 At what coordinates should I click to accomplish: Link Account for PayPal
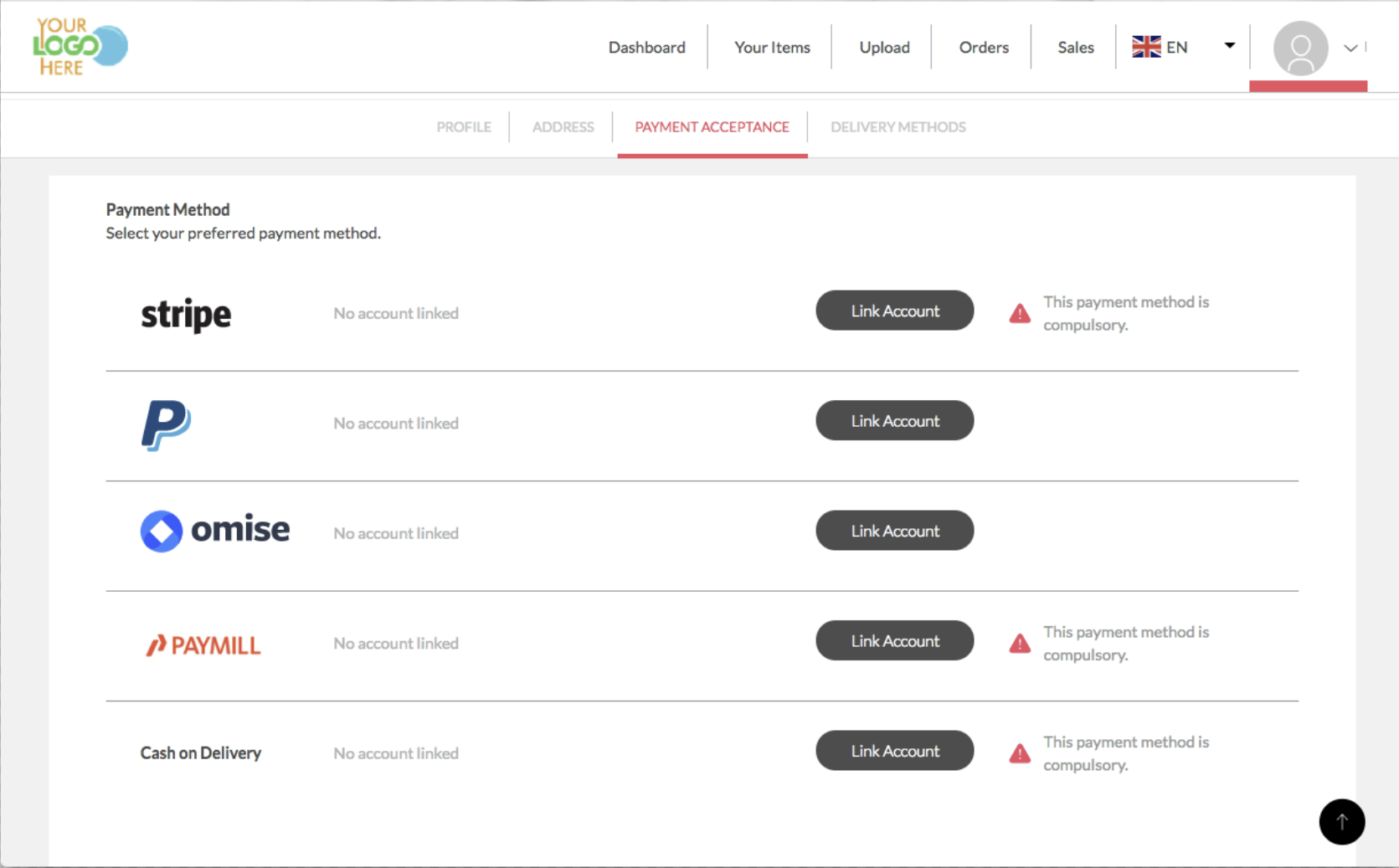pyautogui.click(x=895, y=421)
